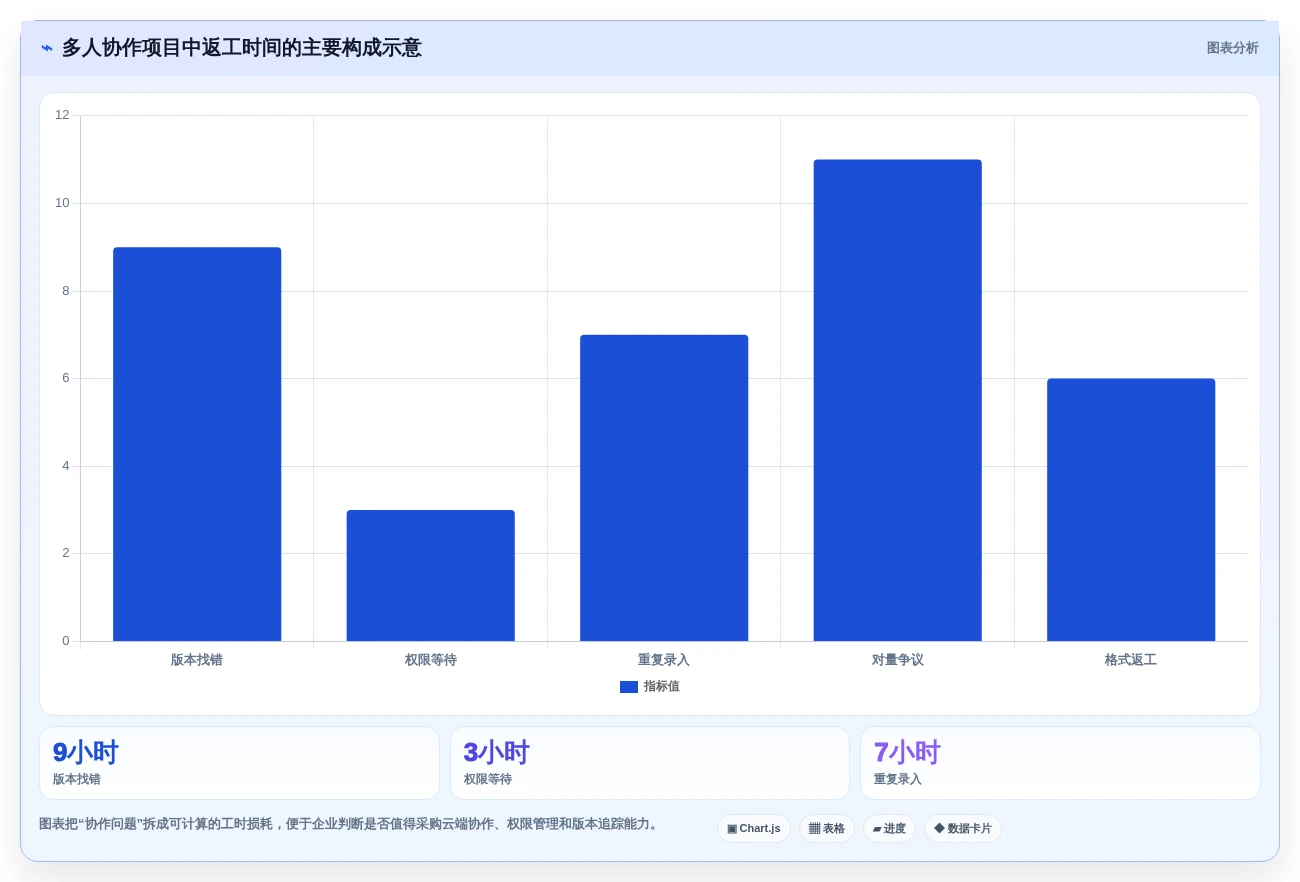
Task: Click the diamond icon in 数据卡片 chip
Action: click(x=939, y=829)
